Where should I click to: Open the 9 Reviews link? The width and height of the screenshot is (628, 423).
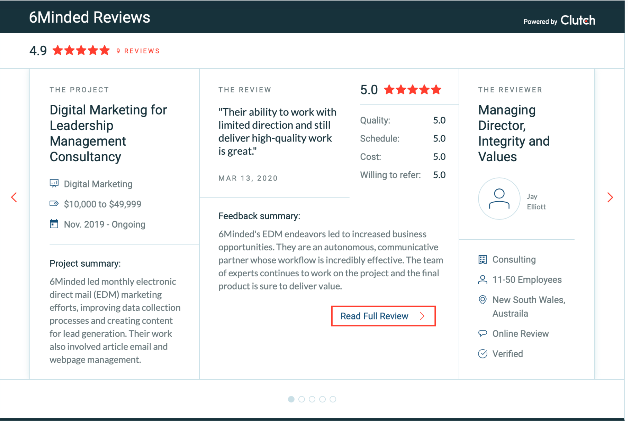point(138,51)
